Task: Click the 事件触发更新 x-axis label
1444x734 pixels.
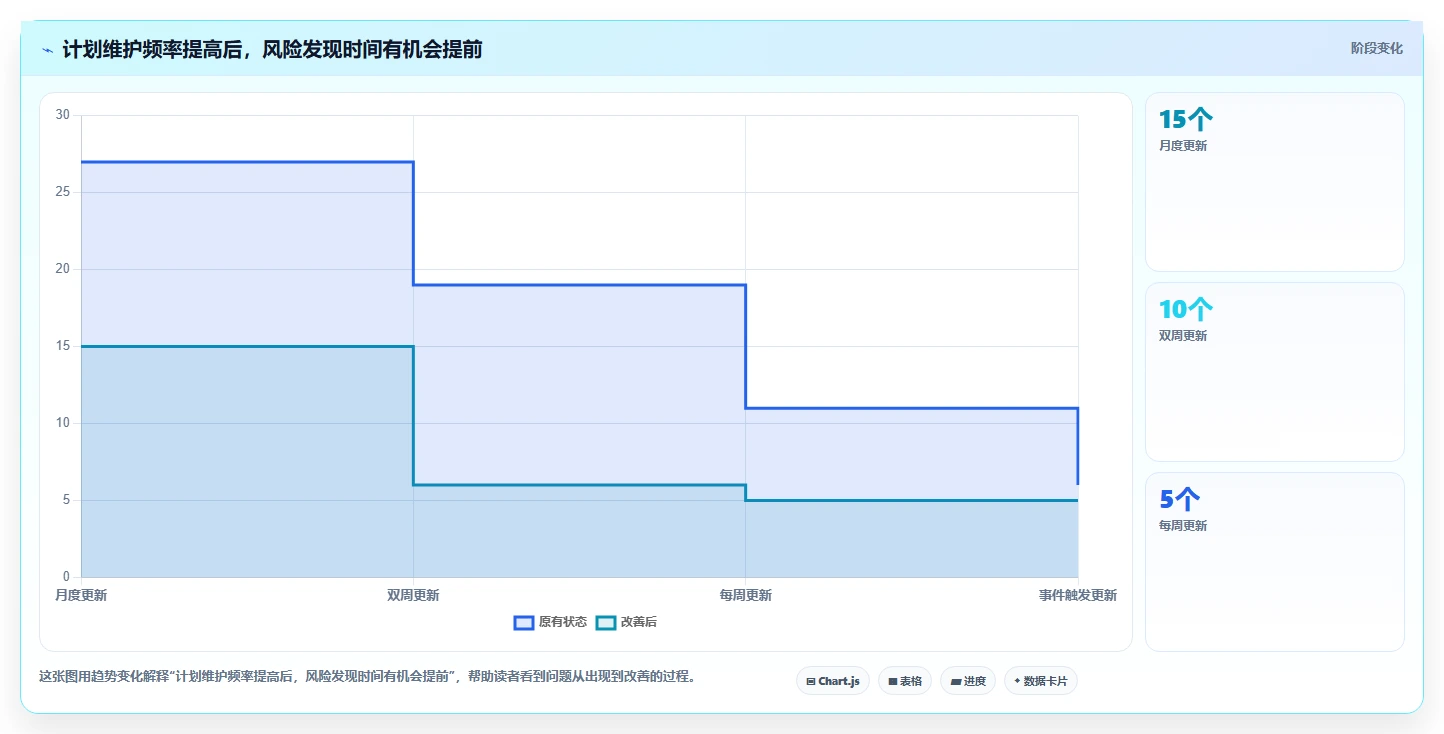Action: pos(1077,595)
